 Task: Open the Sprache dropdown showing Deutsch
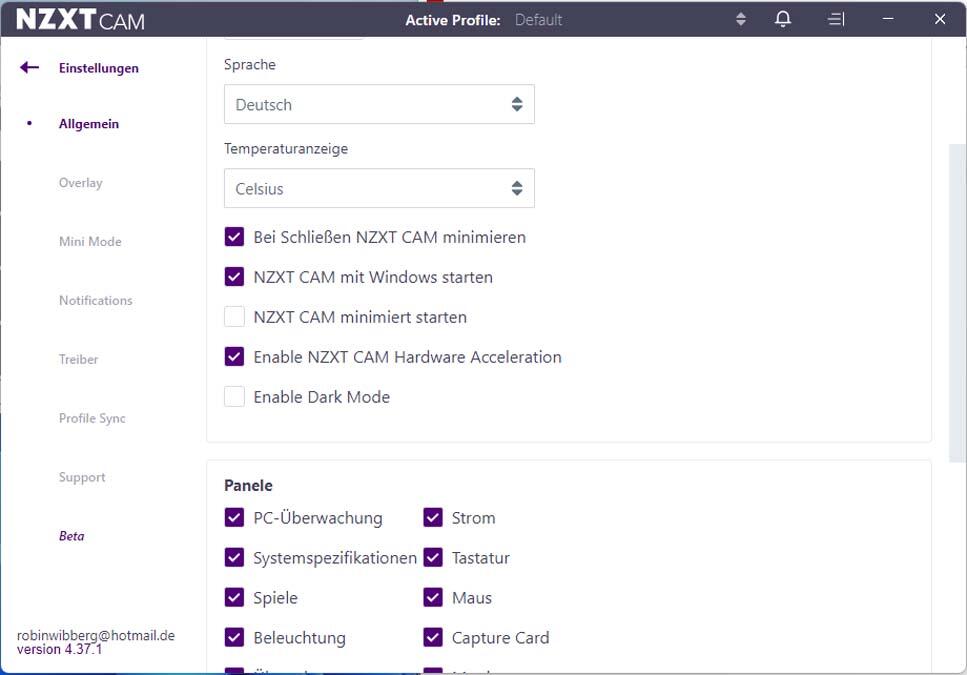[x=379, y=105]
